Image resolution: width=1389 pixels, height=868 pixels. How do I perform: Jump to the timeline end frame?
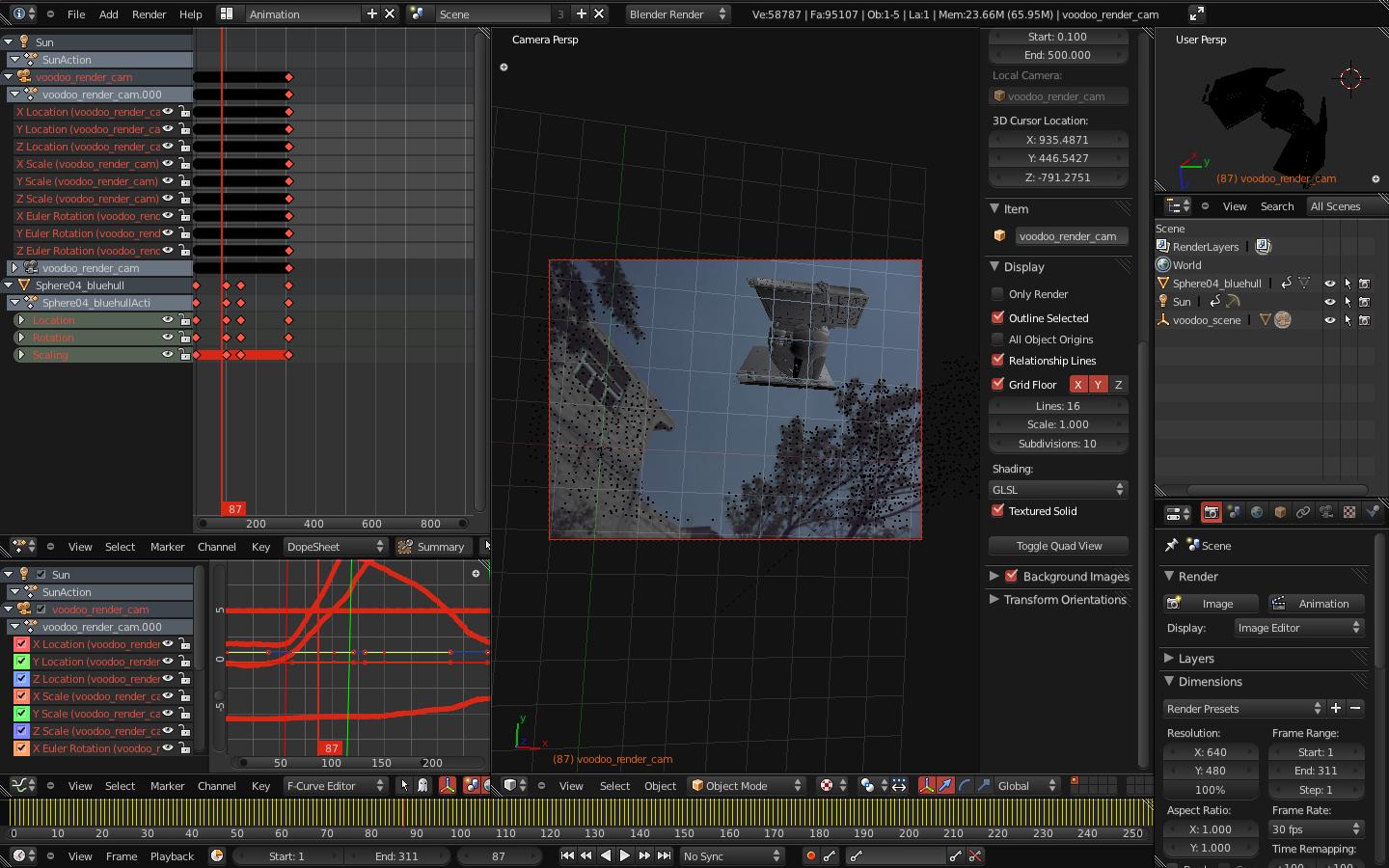click(664, 855)
